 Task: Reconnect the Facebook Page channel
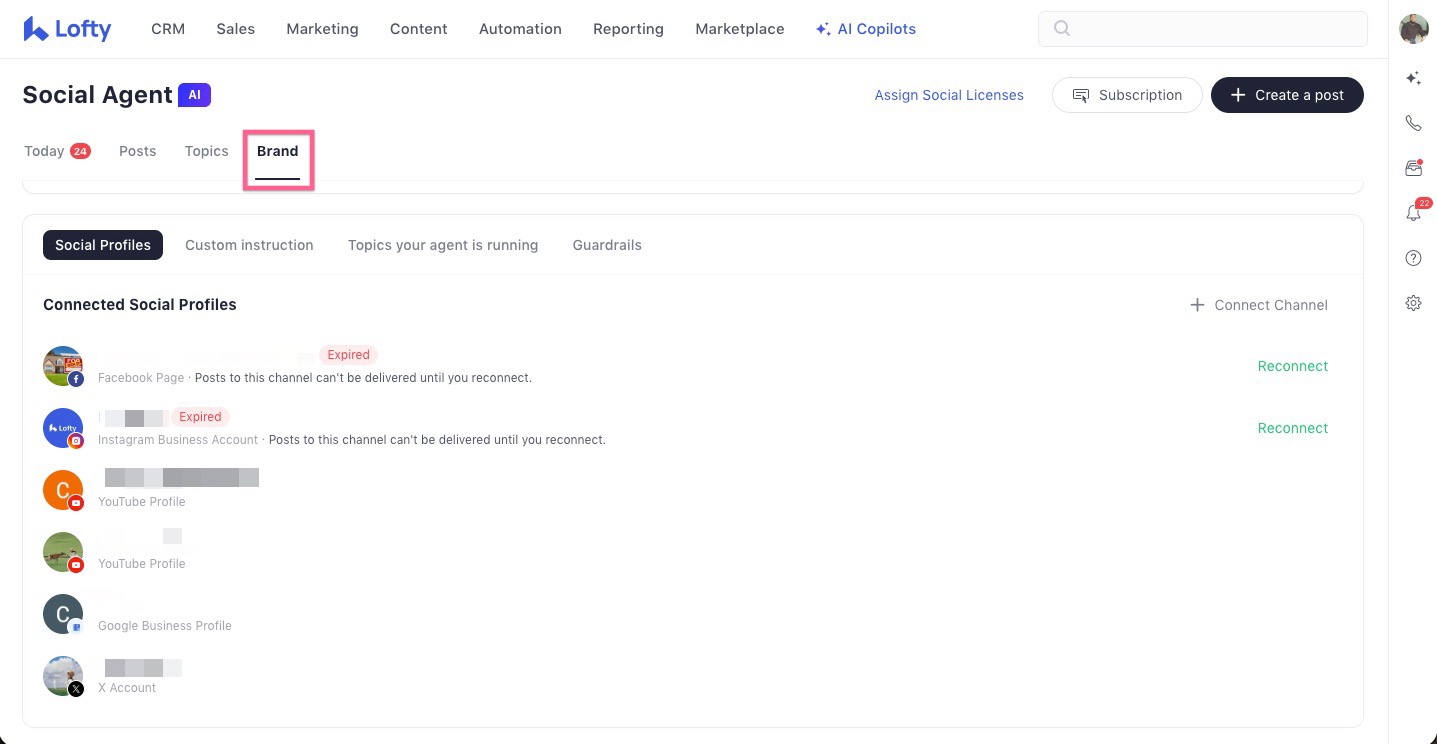tap(1293, 366)
